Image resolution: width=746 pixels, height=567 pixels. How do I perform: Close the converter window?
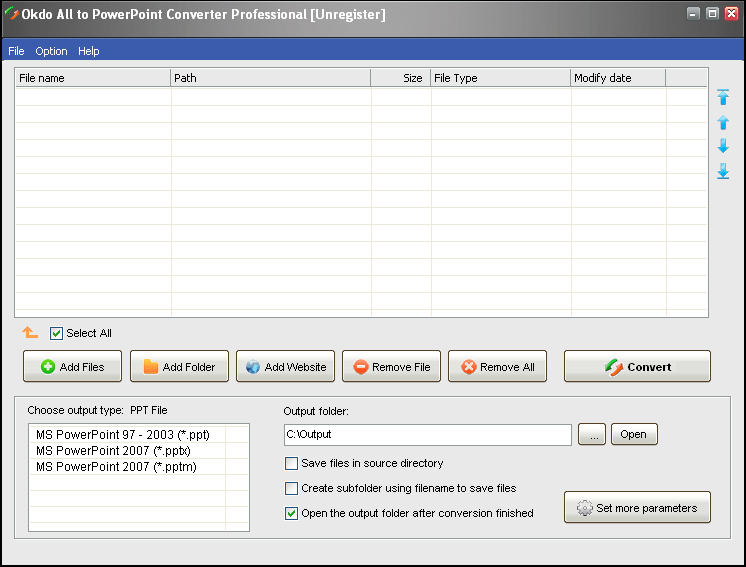pos(731,13)
